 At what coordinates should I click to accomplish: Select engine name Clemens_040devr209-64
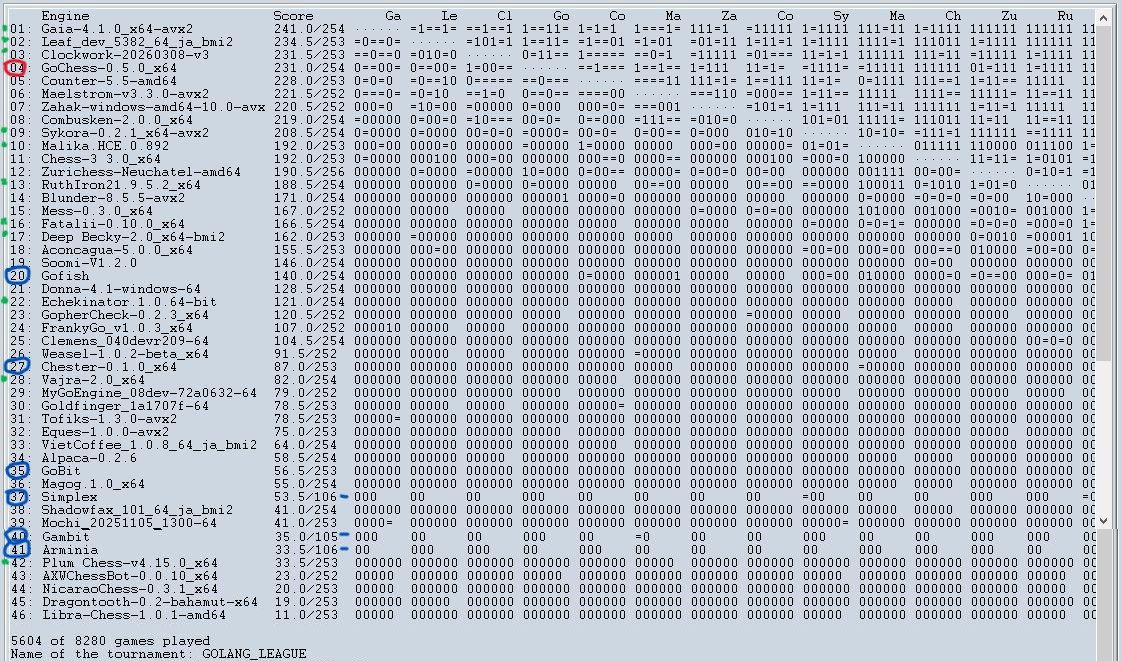tap(125, 341)
